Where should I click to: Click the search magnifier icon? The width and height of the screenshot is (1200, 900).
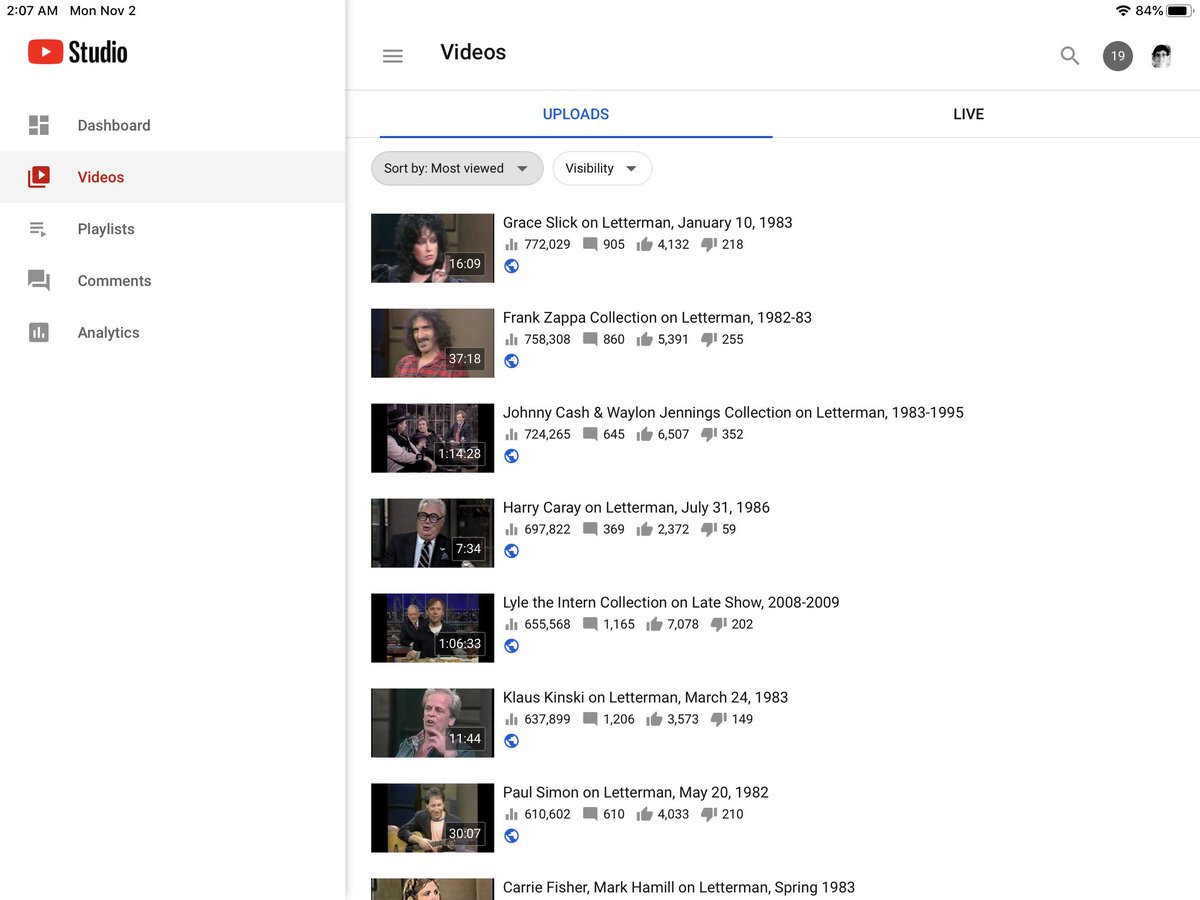[x=1070, y=56]
